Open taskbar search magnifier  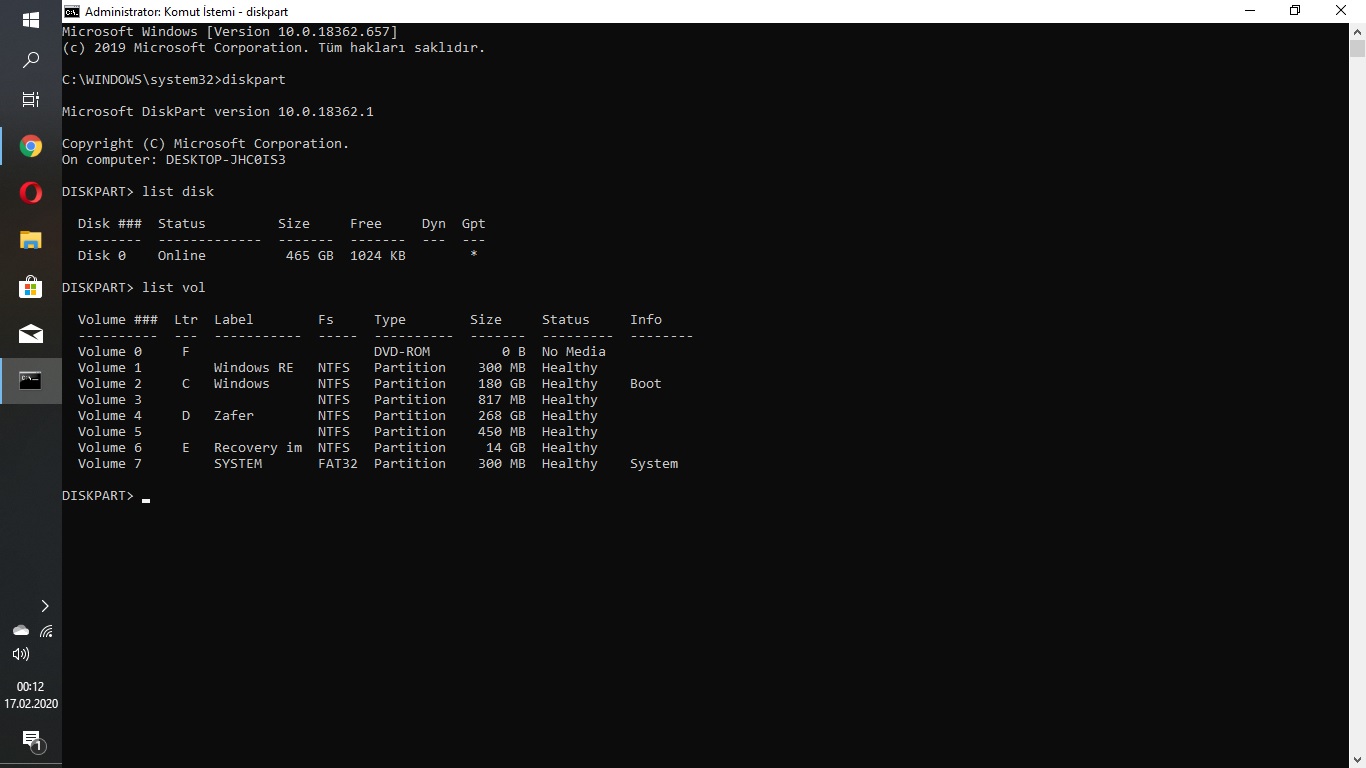coord(30,60)
